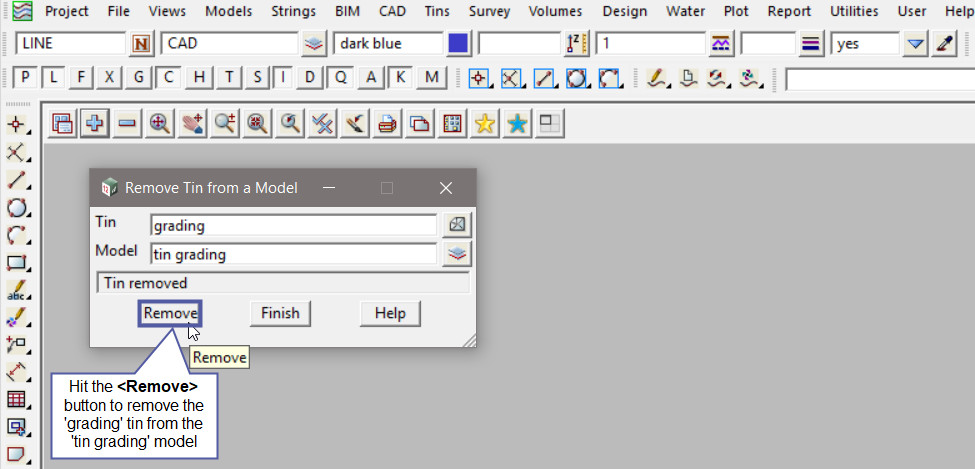The height and width of the screenshot is (469, 975).
Task: Click the plus zoom icon in view toolbar
Action: coord(95,124)
